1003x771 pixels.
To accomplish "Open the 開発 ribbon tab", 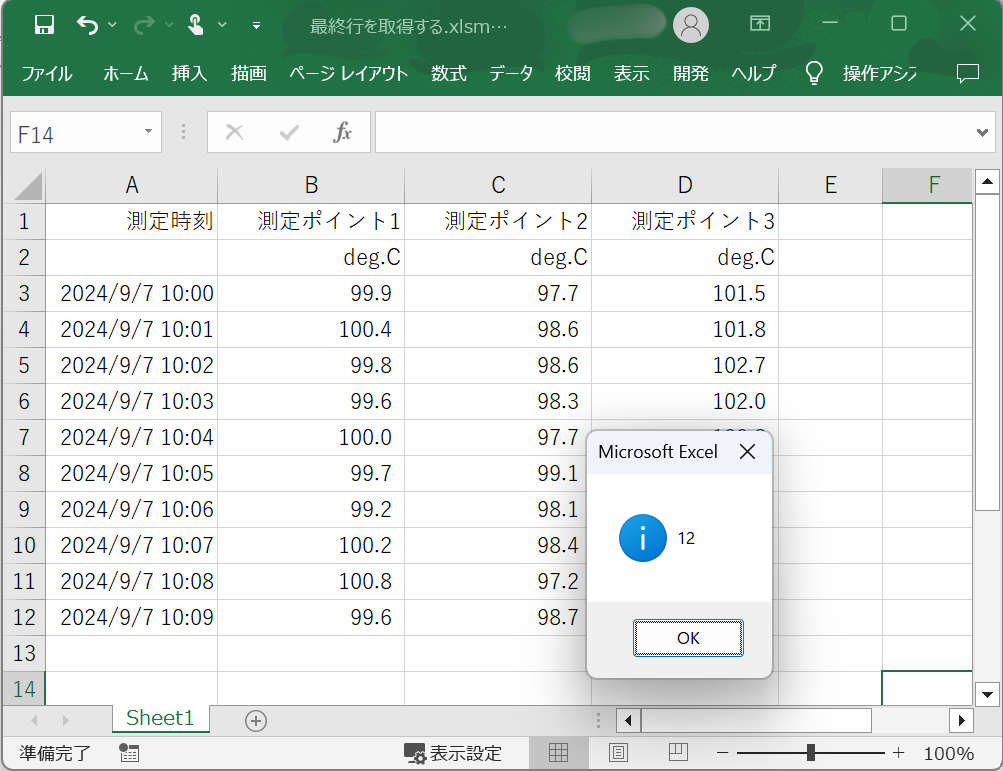I will pyautogui.click(x=691, y=74).
